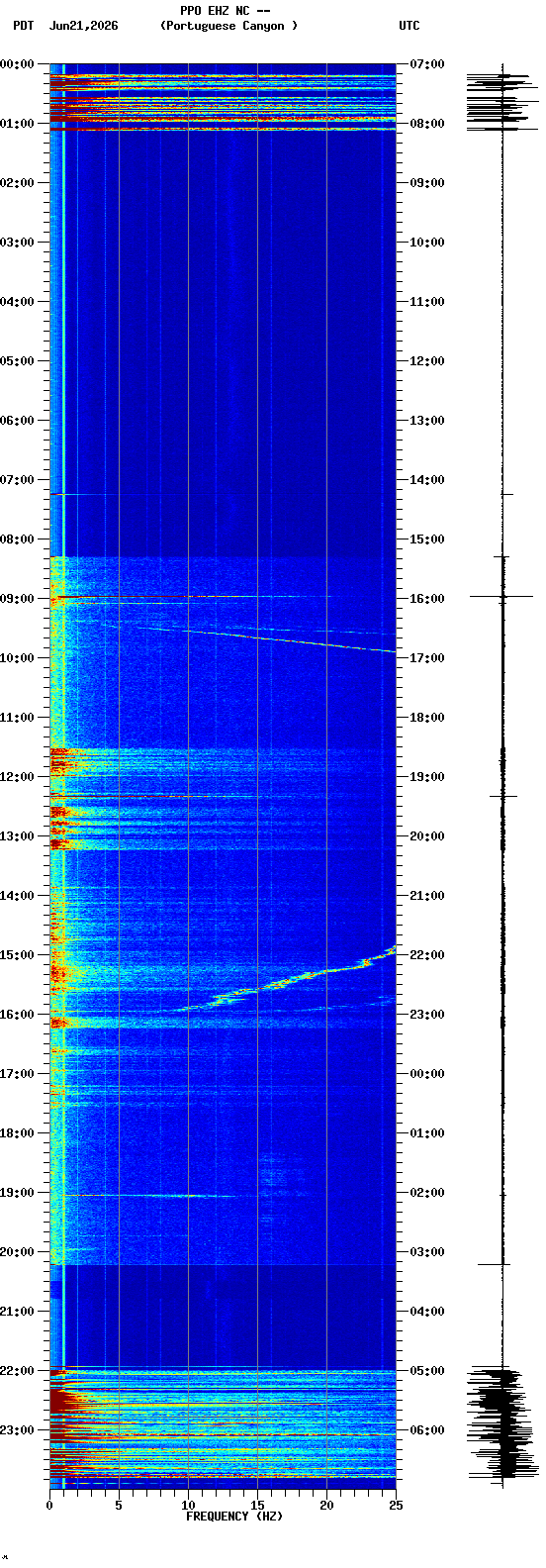546x1568 pixels.
Task: Click the 22:00 UTC time label
Action: click(426, 954)
